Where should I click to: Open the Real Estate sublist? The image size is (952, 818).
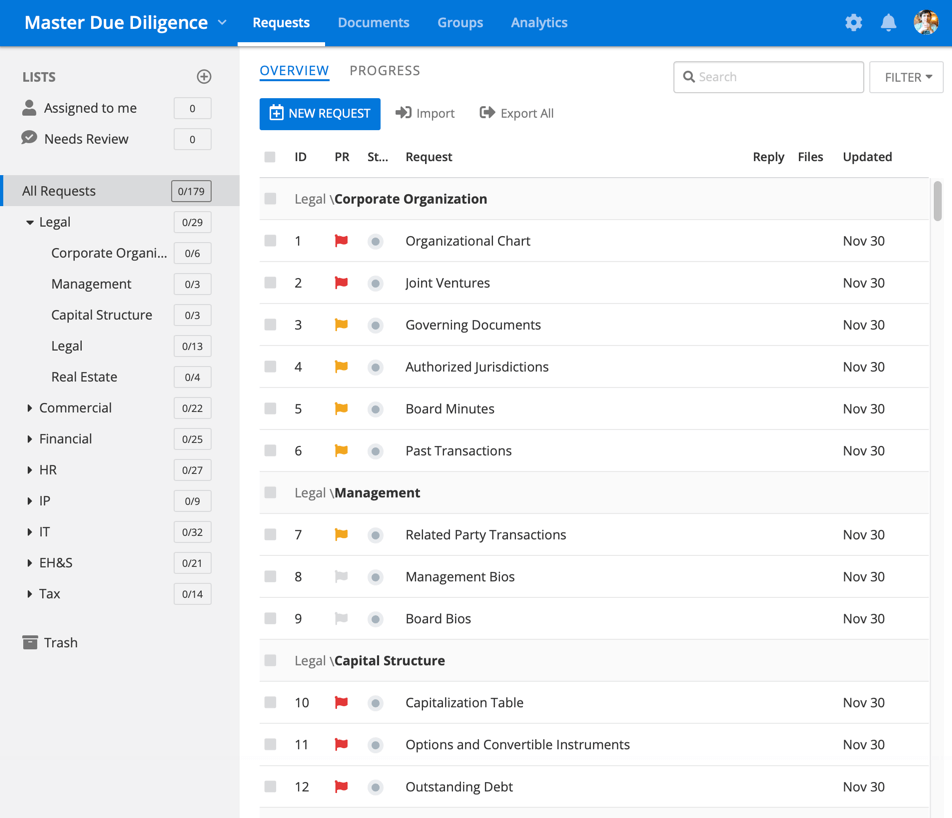[84, 377]
